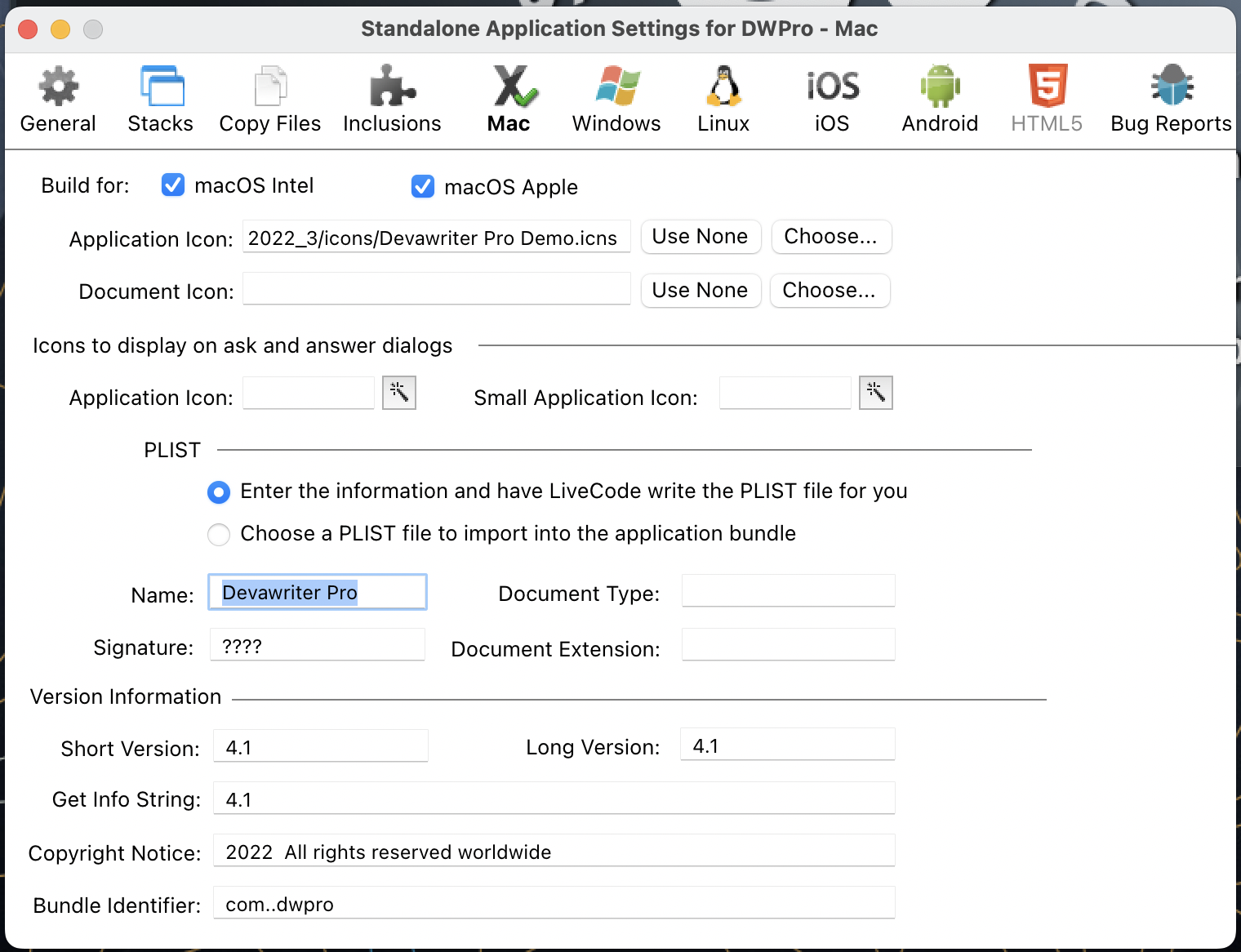Open the Stacks windows icon

162,86
